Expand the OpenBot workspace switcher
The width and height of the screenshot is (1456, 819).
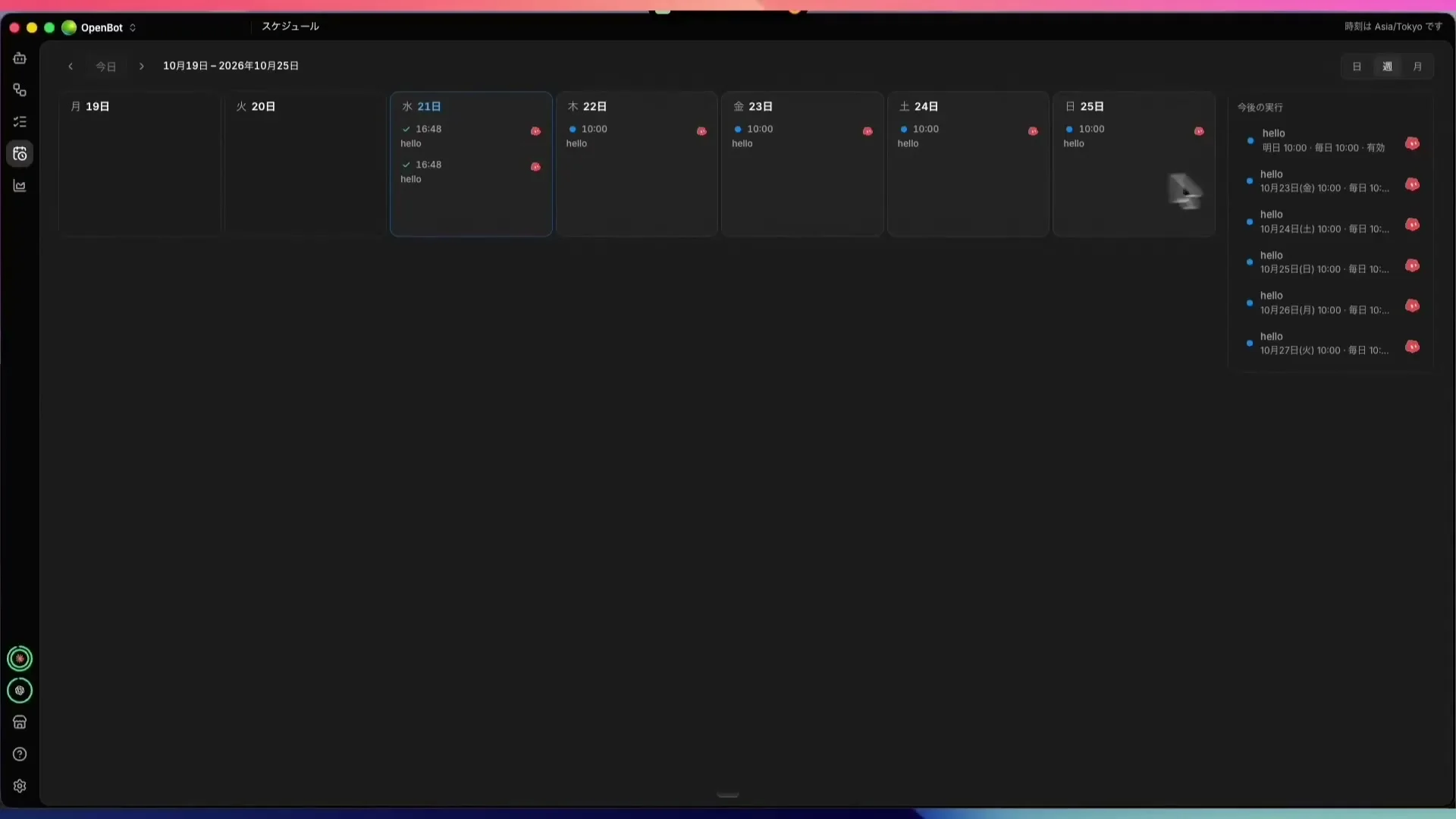133,27
